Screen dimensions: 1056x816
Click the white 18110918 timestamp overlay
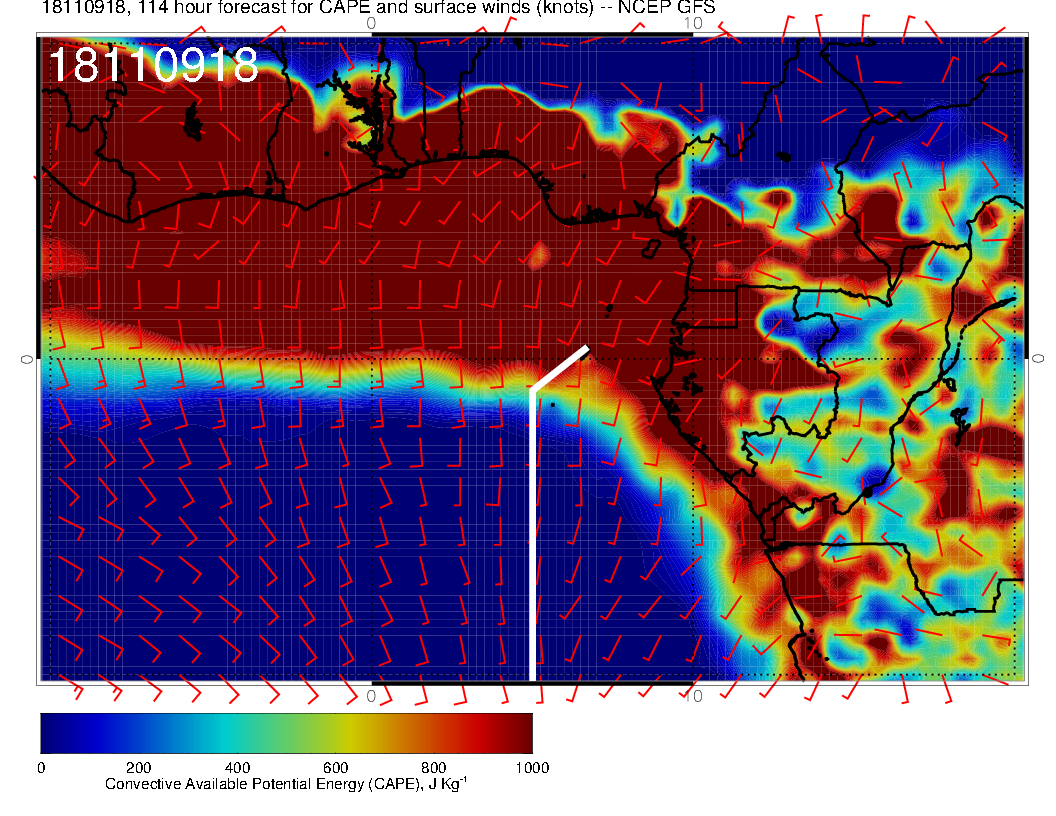(x=153, y=66)
